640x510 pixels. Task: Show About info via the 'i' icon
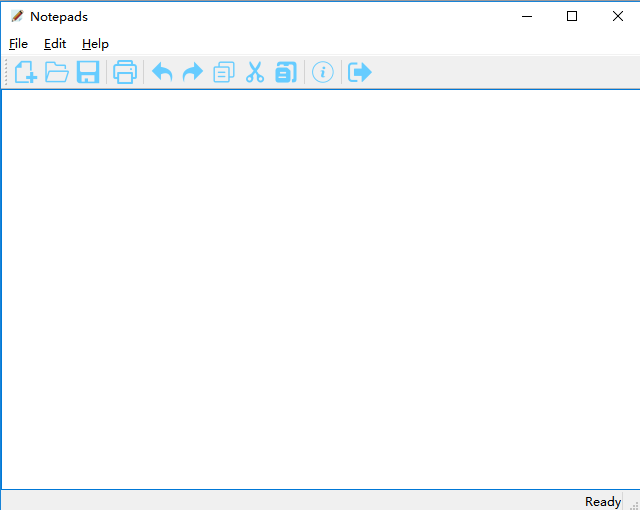tap(323, 72)
